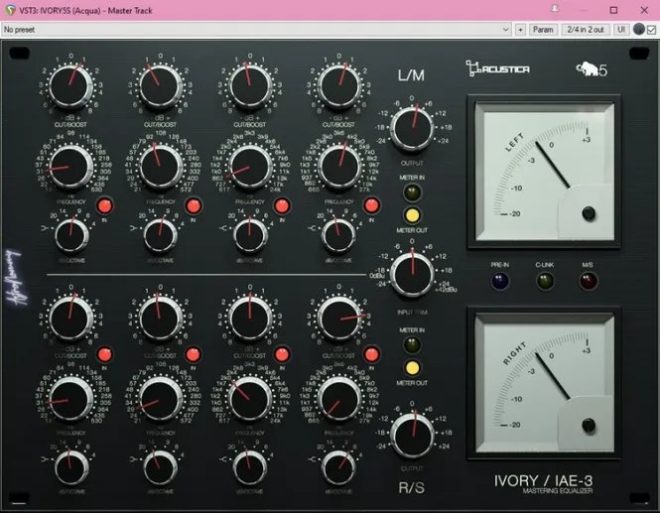Toggle L/M band 2 IN red button
Viewport: 660px width, 513px height.
pos(194,206)
